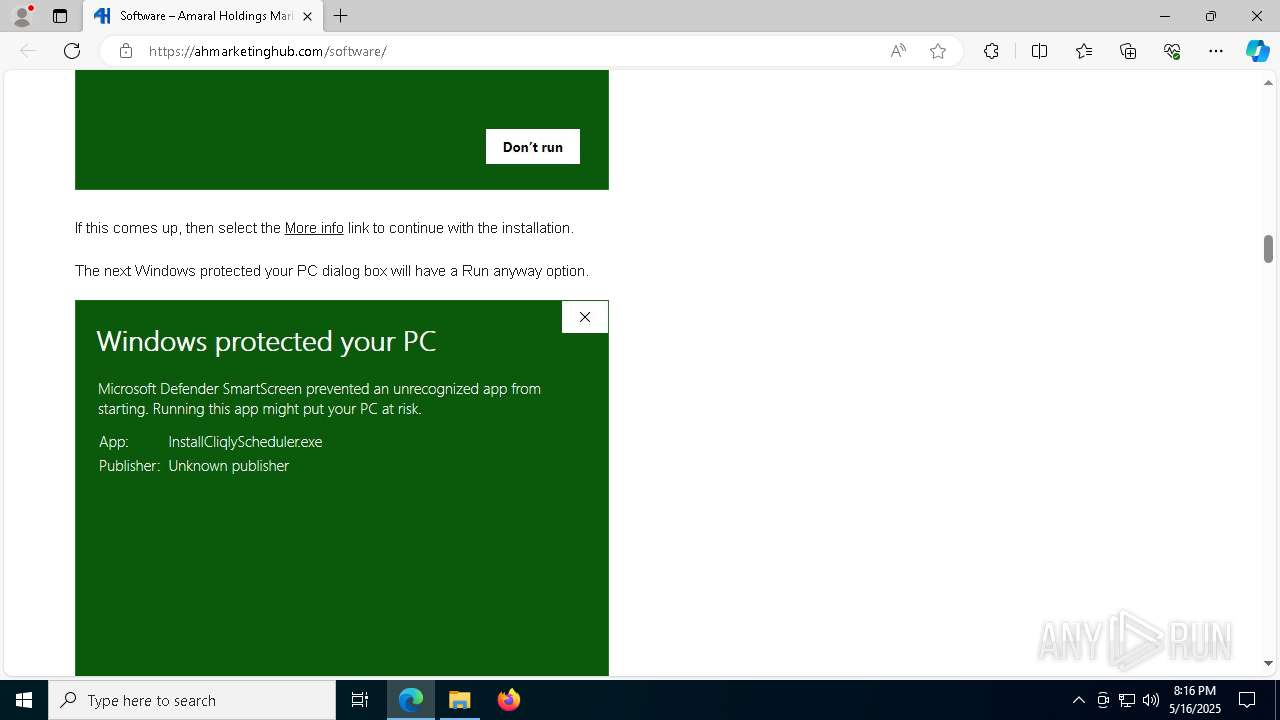
Task: Open the browser profile icon
Action: click(x=22, y=16)
